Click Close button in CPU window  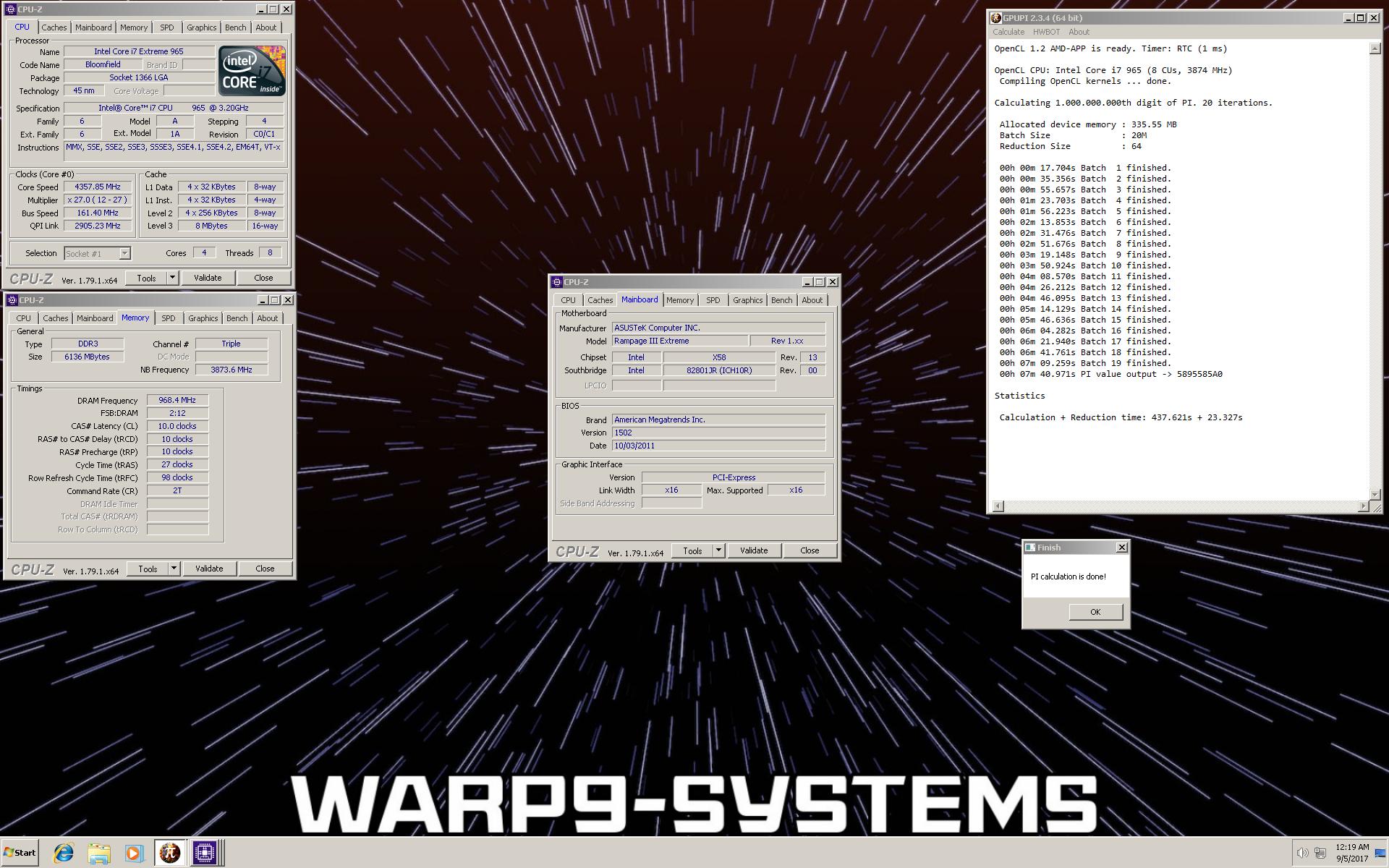(263, 278)
